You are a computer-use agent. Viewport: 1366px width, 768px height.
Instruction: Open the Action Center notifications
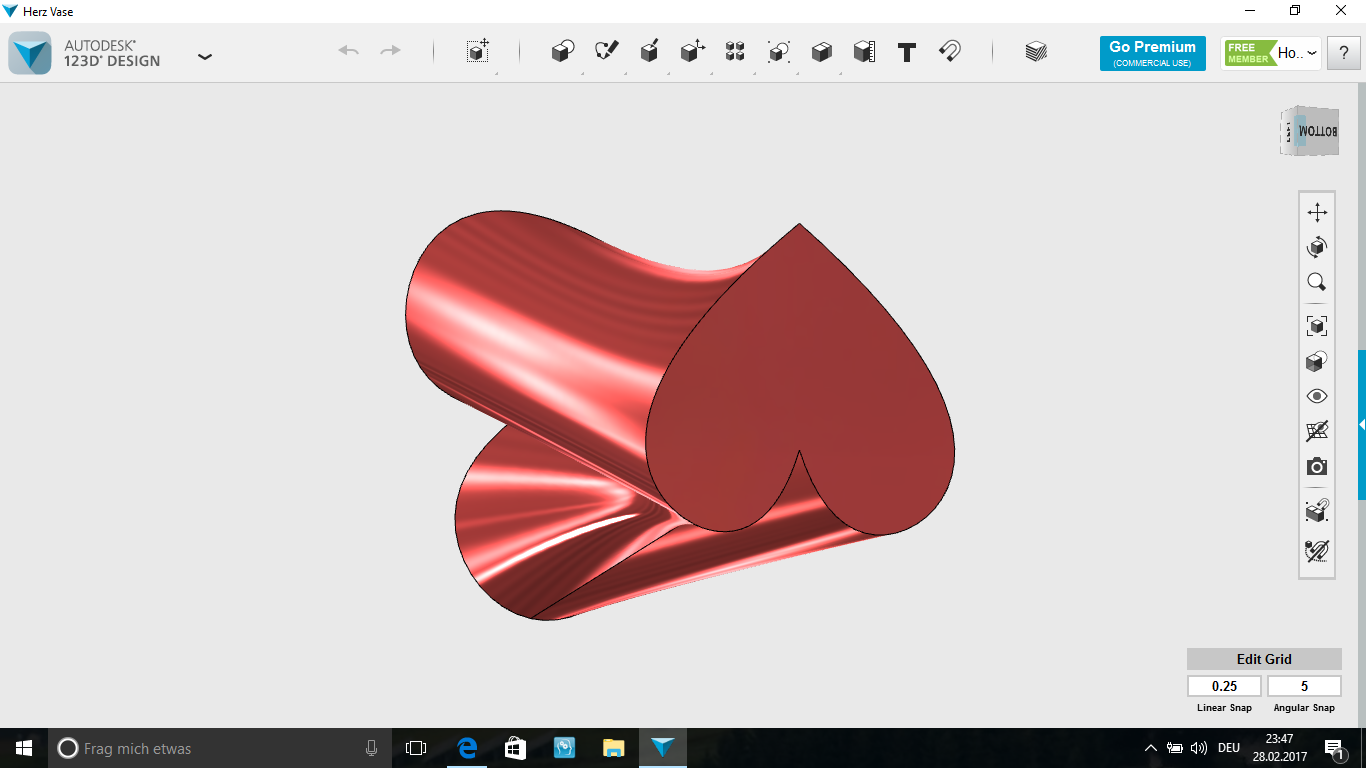click(1334, 748)
